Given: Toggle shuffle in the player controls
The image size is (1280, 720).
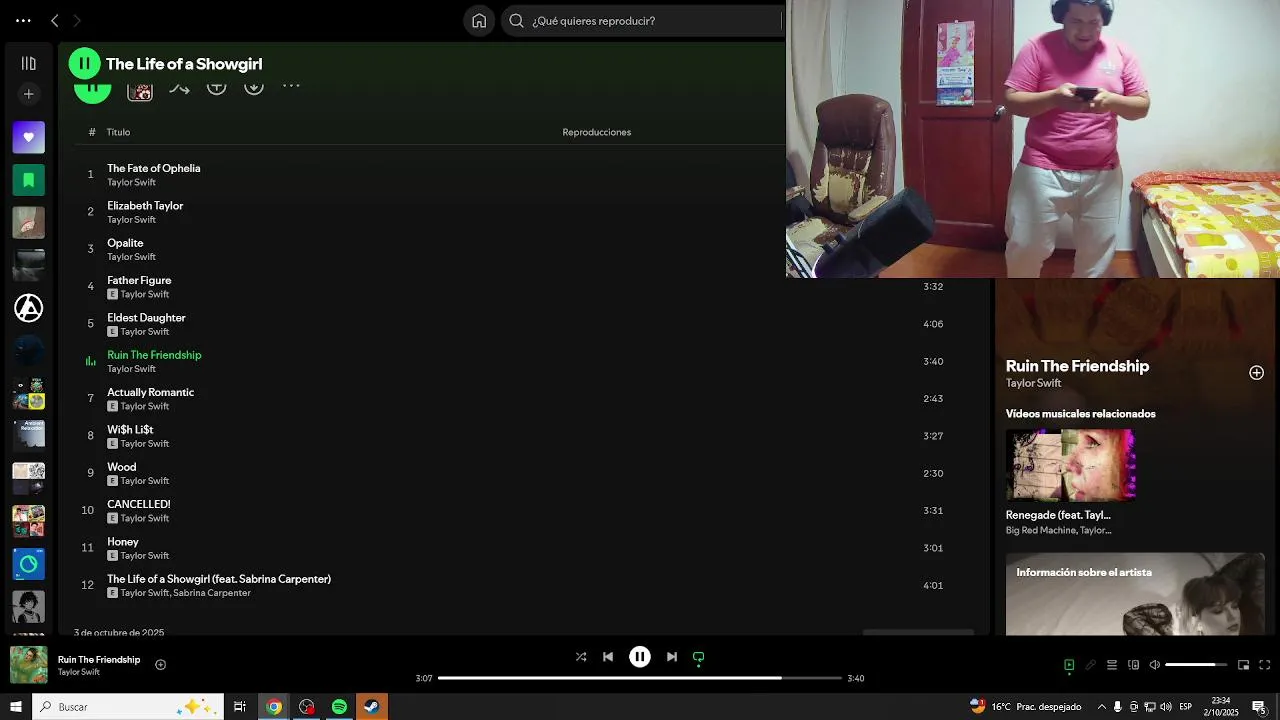Looking at the screenshot, I should (x=581, y=657).
